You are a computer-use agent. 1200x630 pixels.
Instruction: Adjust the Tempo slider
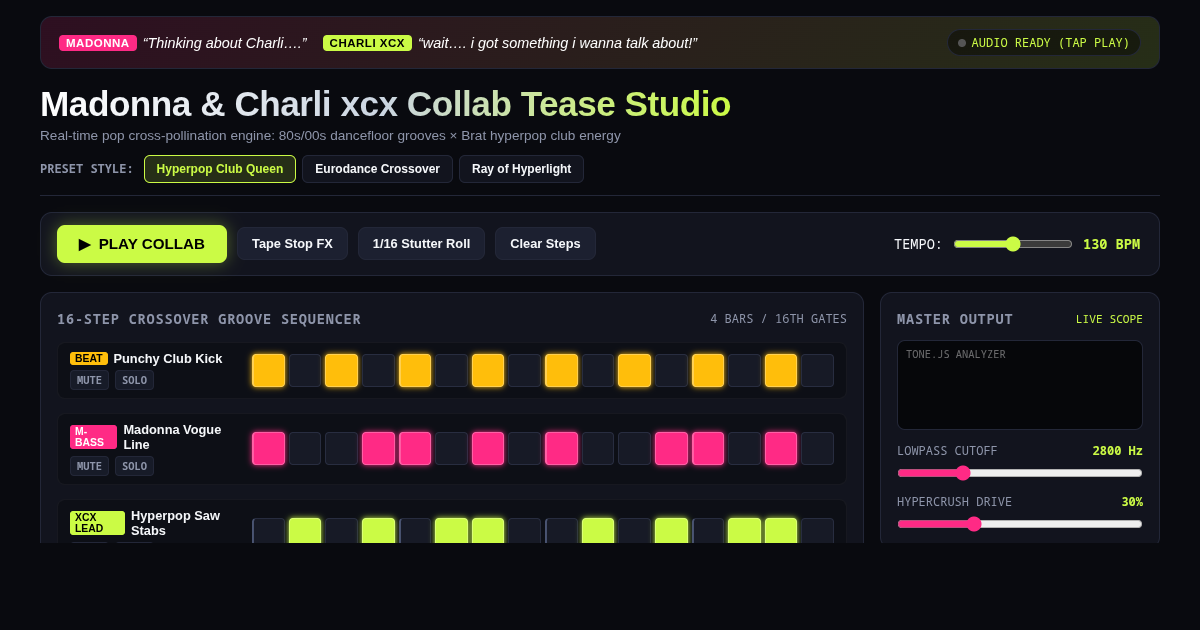coord(1013,244)
